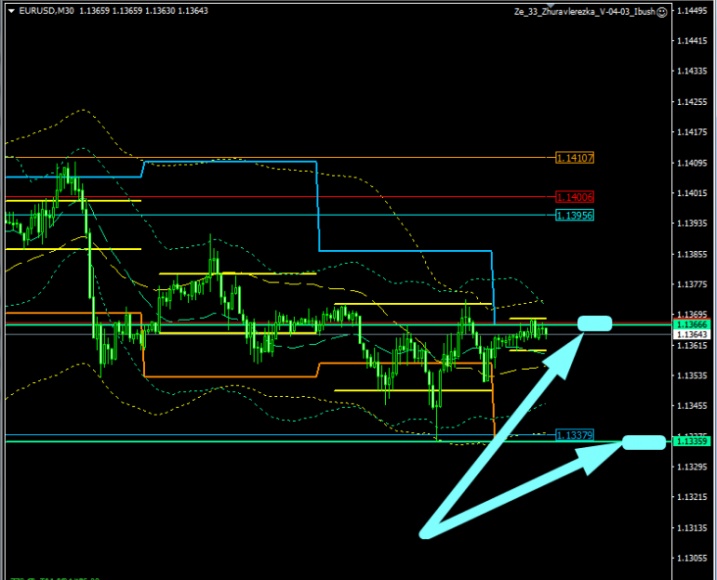The width and height of the screenshot is (717, 580).
Task: Click the lower cyan rounded marker
Action: pos(643,442)
